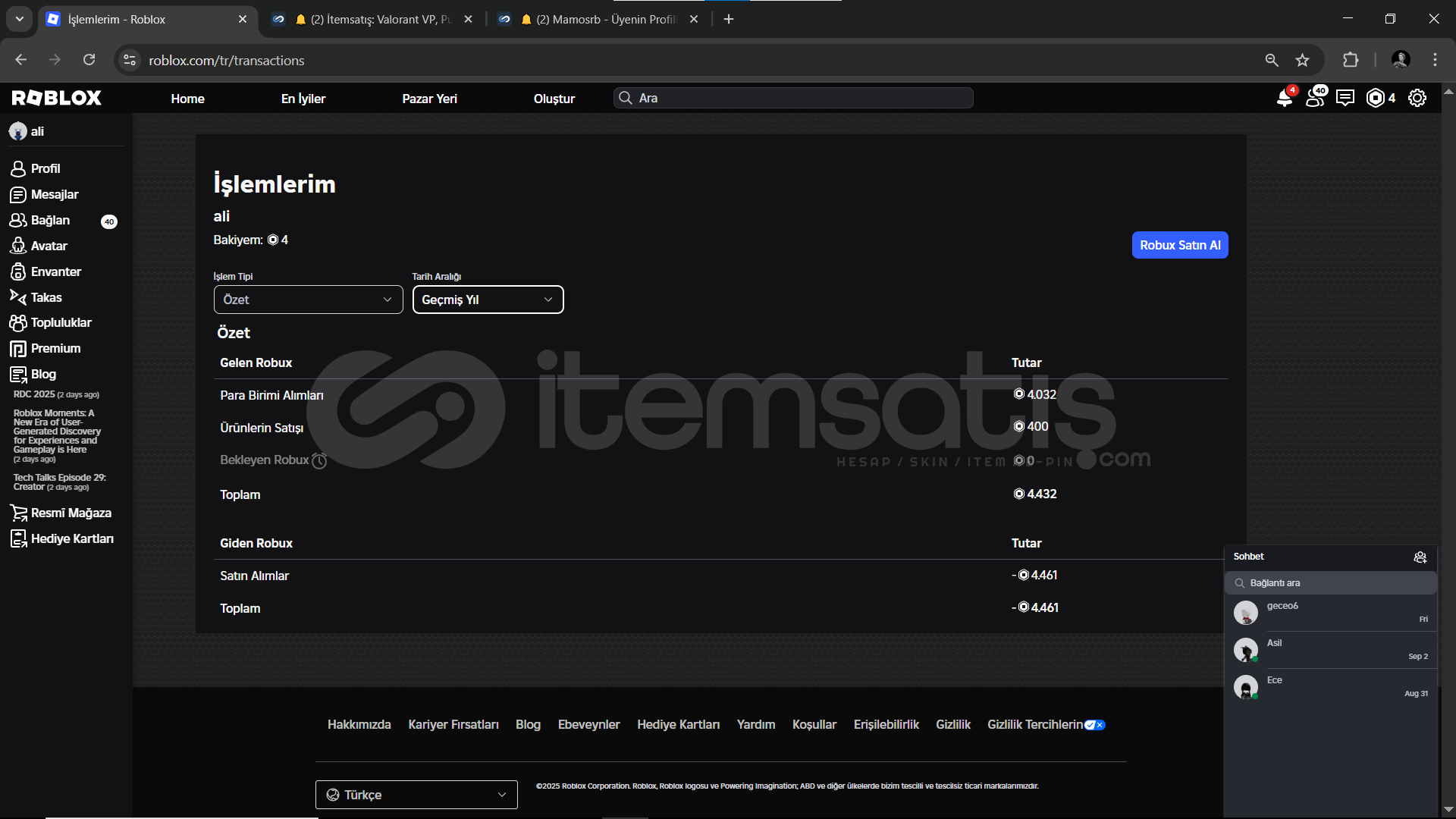This screenshot has width=1456, height=819.
Task: Click the browser zoom magnifier icon
Action: click(1272, 60)
